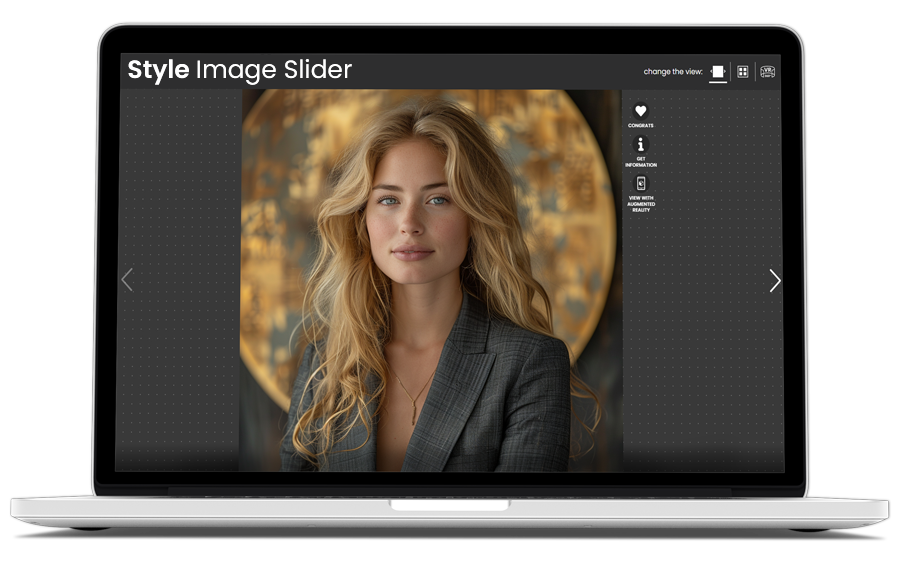The width and height of the screenshot is (900, 563).
Task: Click 'View with Augmented Reality' label
Action: coord(641,204)
